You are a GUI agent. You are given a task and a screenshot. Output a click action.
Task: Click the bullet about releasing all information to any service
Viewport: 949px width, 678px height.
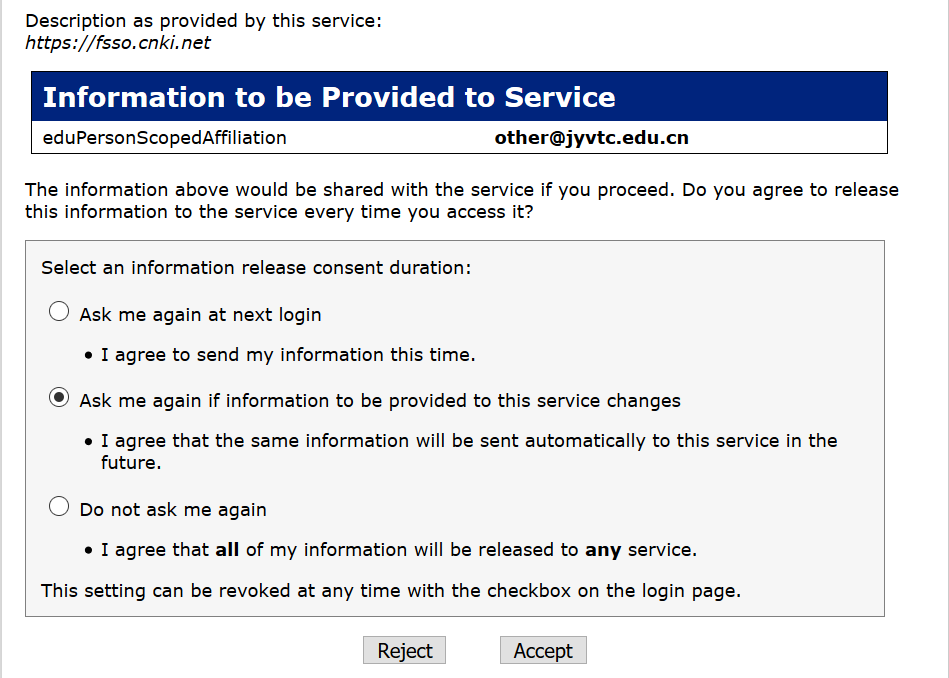point(398,549)
